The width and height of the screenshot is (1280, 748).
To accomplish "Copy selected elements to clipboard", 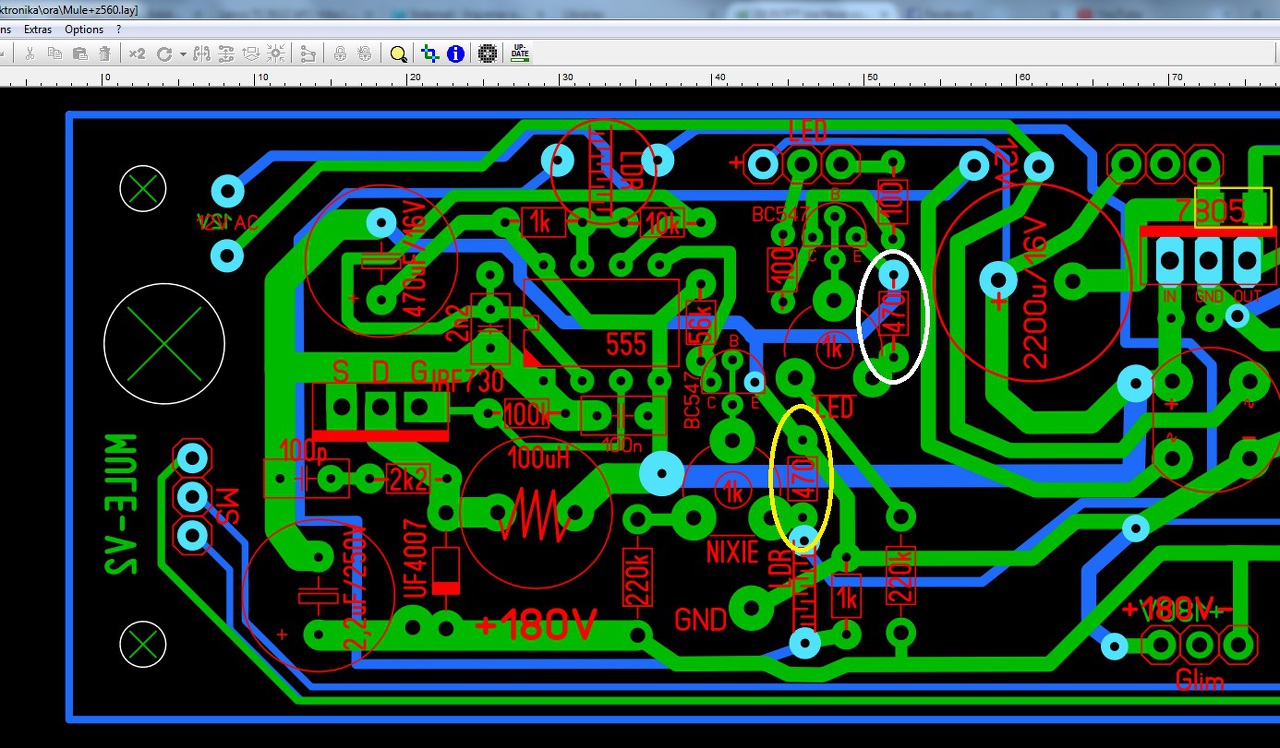I will pyautogui.click(x=55, y=53).
